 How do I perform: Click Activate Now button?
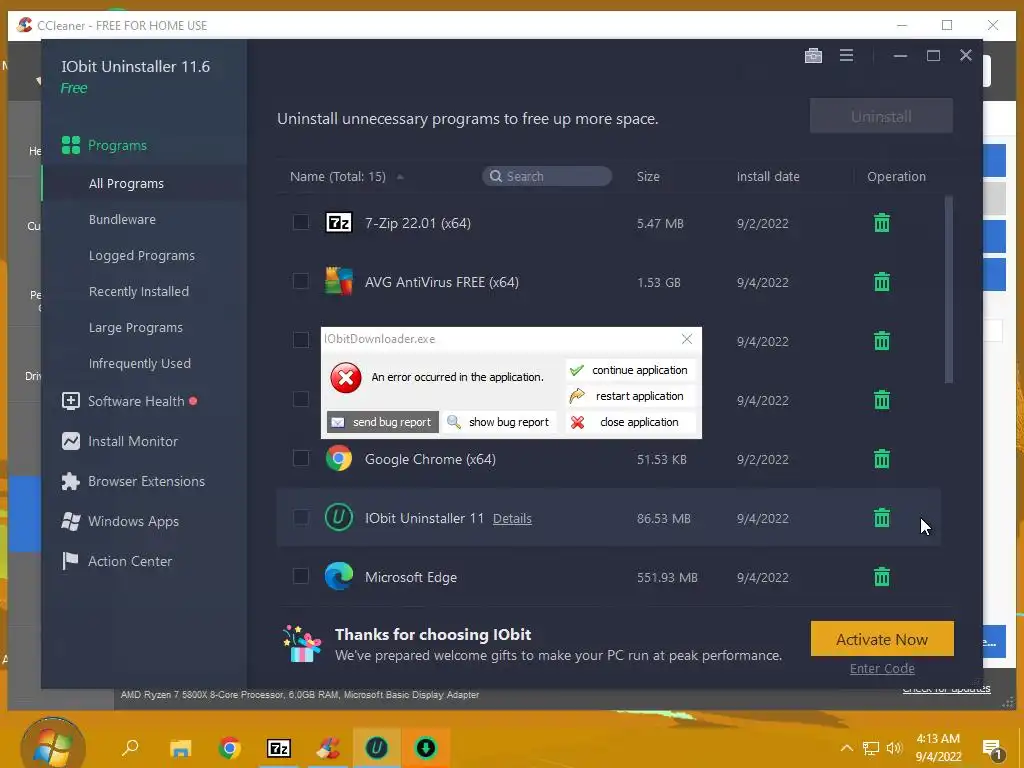coord(882,639)
